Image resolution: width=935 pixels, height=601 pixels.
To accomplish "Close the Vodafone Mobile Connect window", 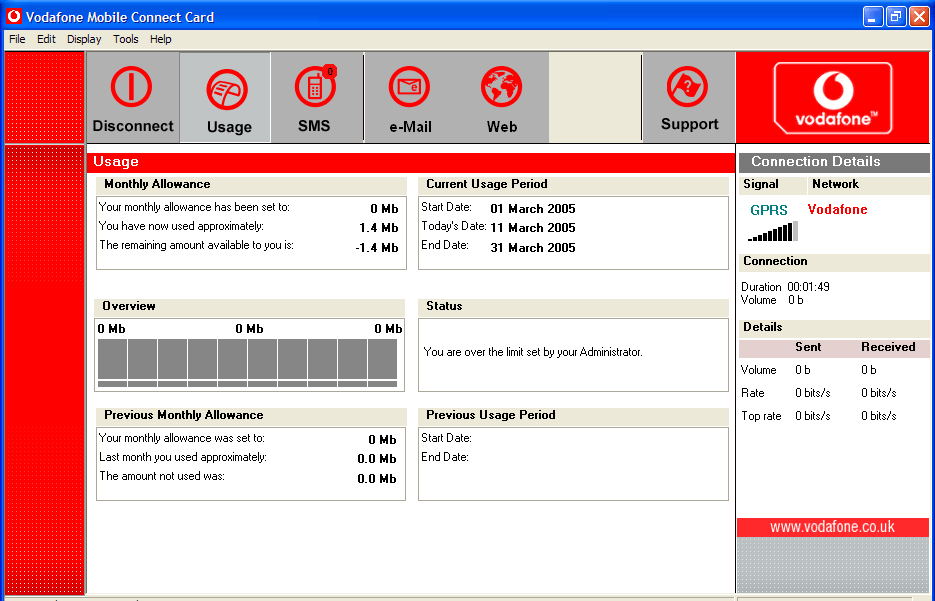I will pyautogui.click(x=919, y=17).
